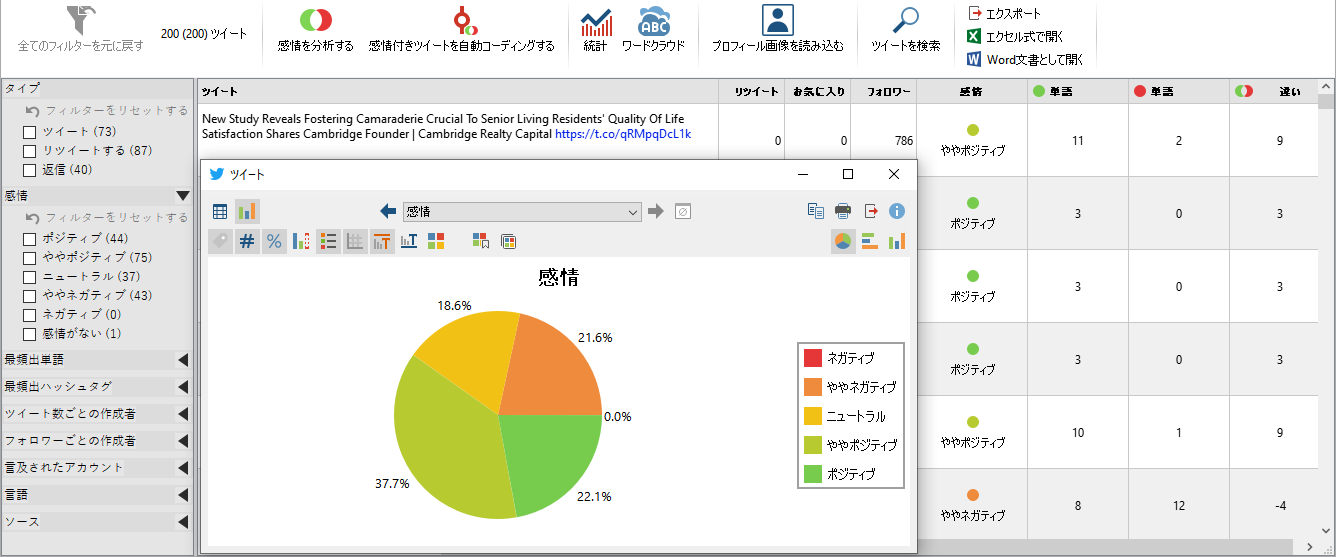
Task: Select the vertical bar chart type
Action: pos(897,241)
